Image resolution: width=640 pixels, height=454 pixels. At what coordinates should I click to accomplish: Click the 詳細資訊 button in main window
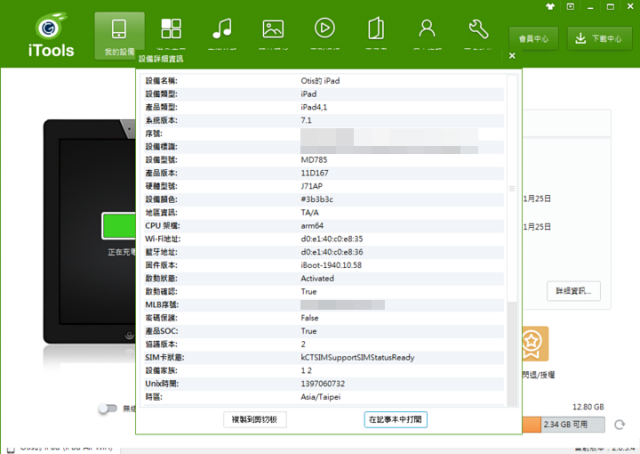tap(573, 291)
